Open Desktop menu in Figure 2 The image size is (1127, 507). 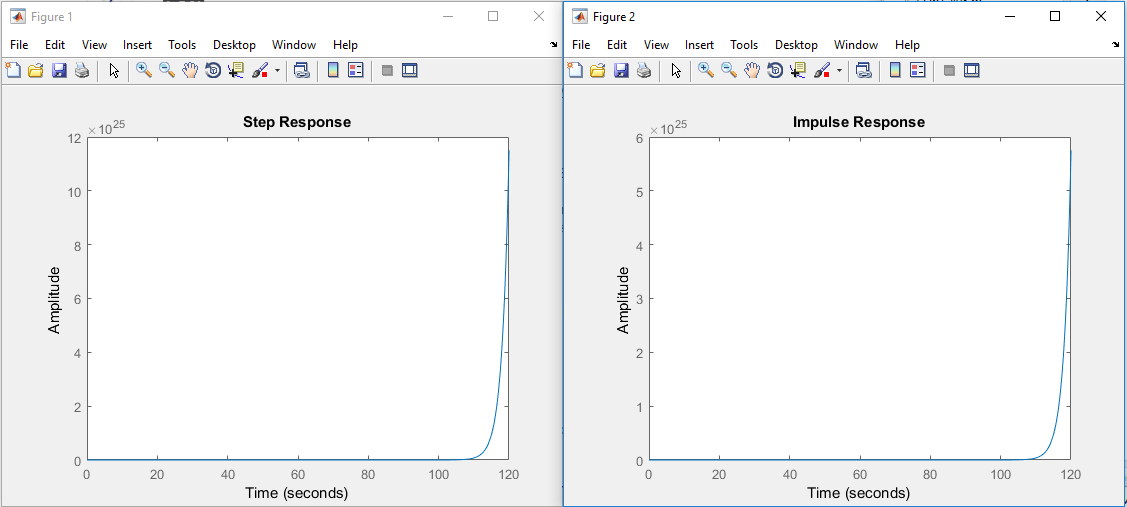(796, 45)
